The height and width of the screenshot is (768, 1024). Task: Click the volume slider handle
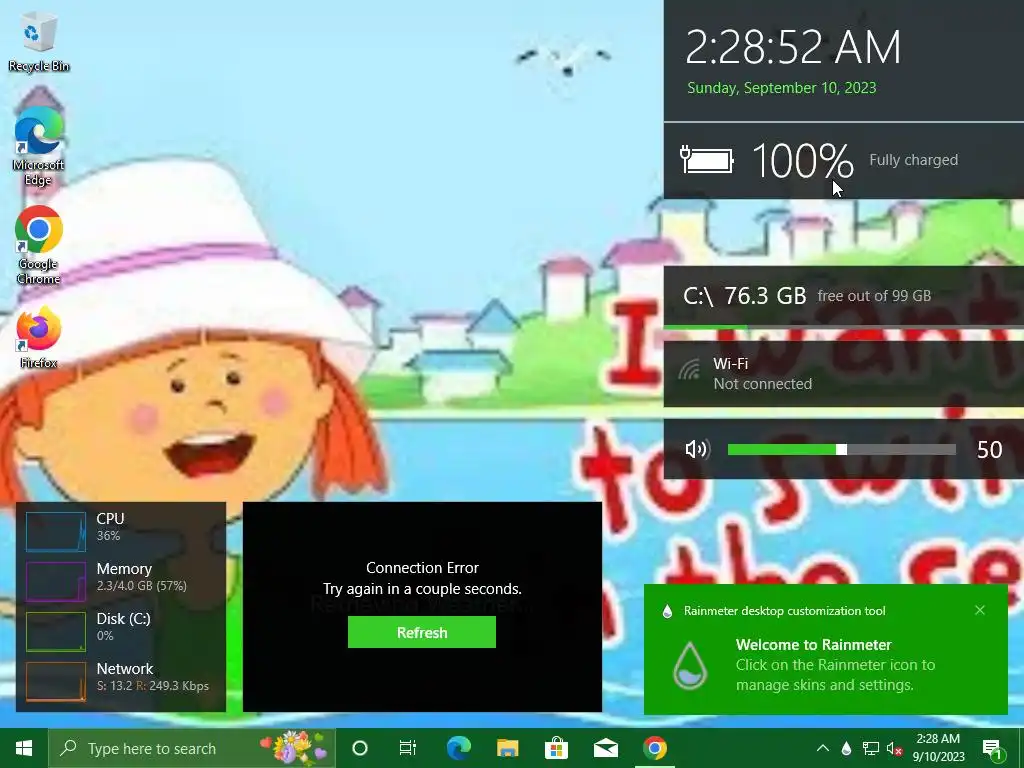pos(842,449)
